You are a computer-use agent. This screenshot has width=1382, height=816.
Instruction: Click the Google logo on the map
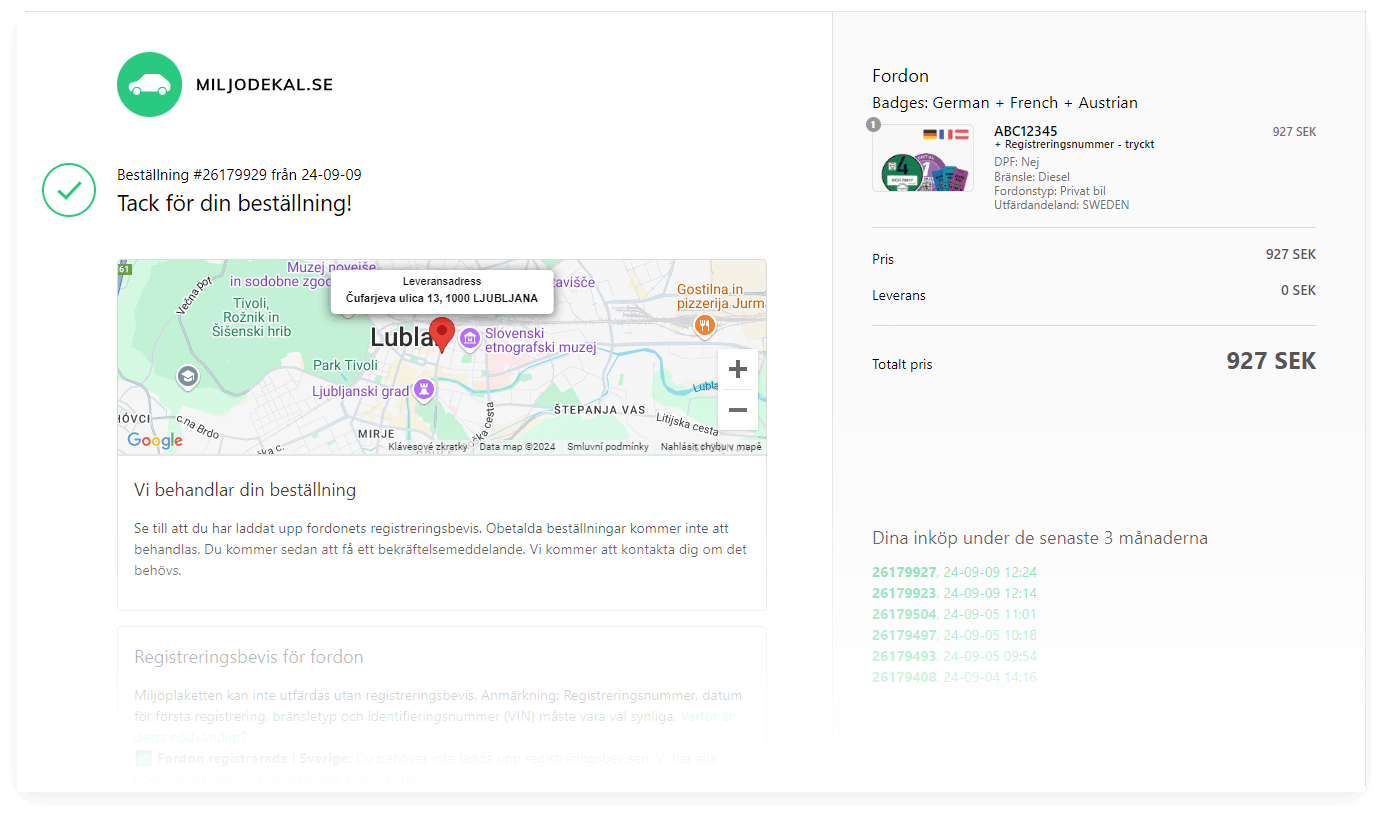[155, 440]
